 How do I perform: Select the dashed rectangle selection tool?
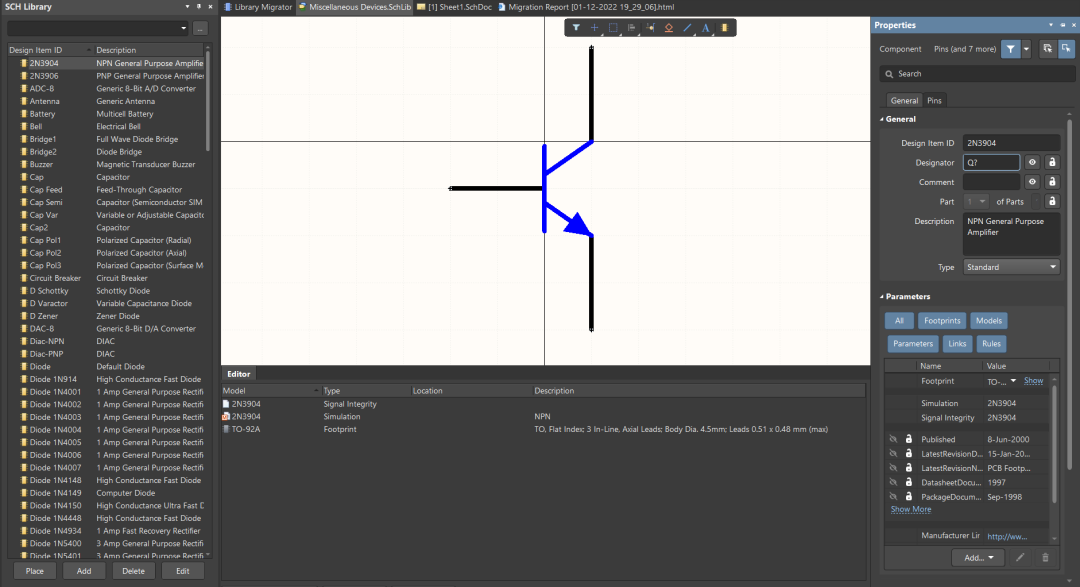point(613,28)
